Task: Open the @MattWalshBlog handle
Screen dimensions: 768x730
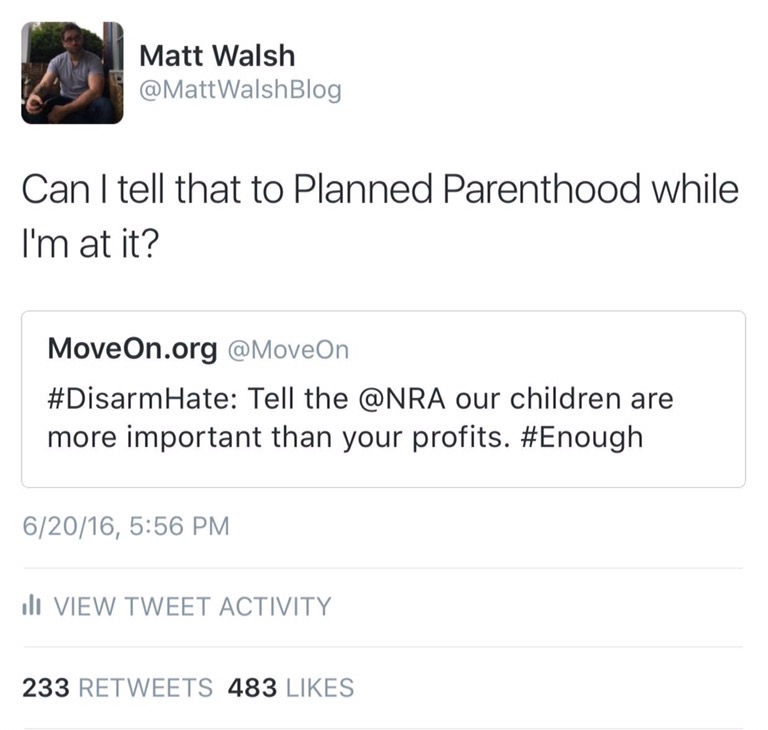Action: pos(240,90)
